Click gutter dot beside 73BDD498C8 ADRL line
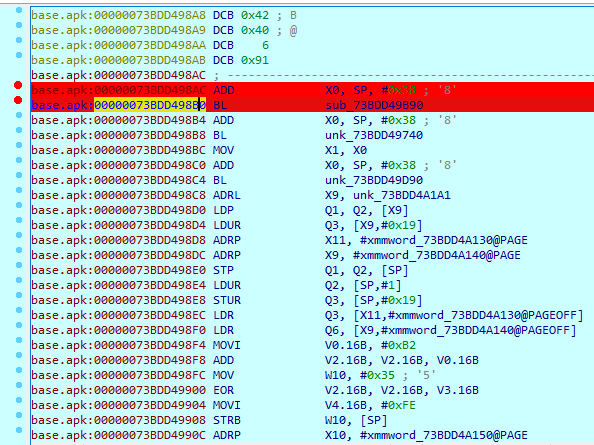The height and width of the screenshot is (445, 594). coord(19,190)
